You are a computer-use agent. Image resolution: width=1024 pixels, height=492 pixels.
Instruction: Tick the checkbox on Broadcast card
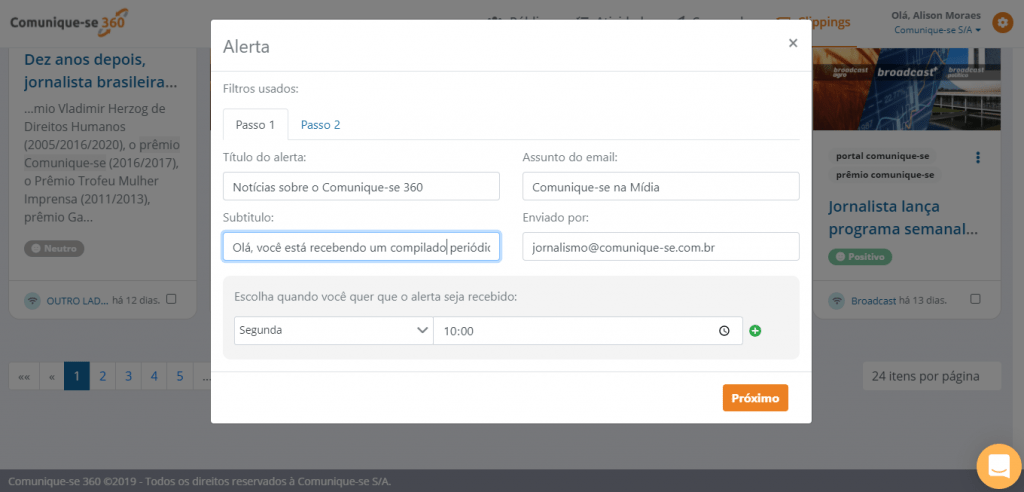click(975, 299)
